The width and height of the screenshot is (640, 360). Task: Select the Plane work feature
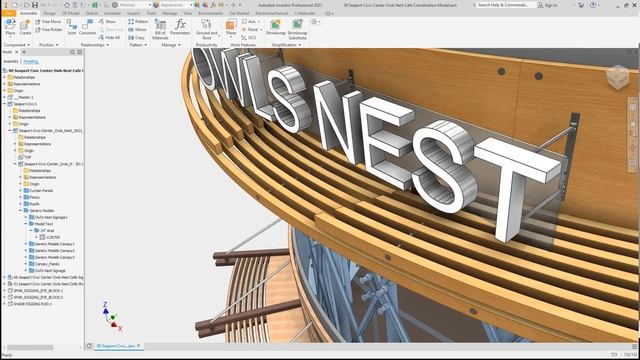point(231,27)
